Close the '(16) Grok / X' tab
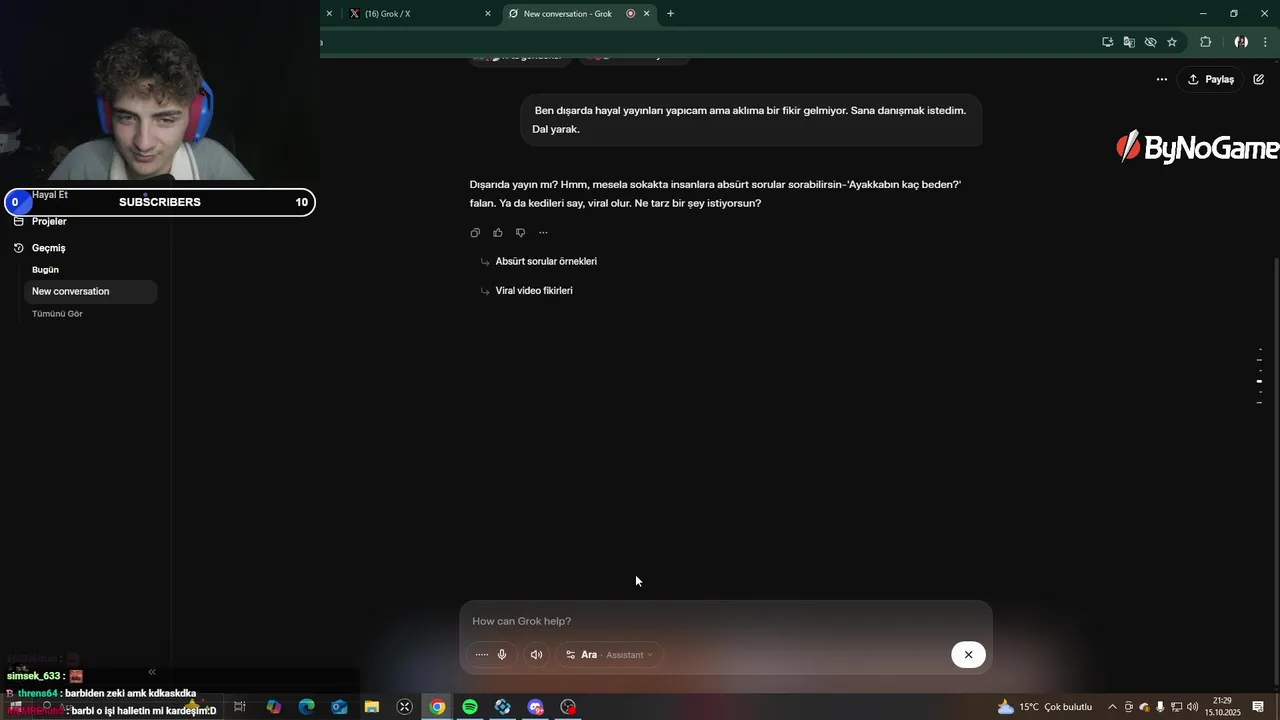Screen dimensions: 1280x720 click(488, 14)
